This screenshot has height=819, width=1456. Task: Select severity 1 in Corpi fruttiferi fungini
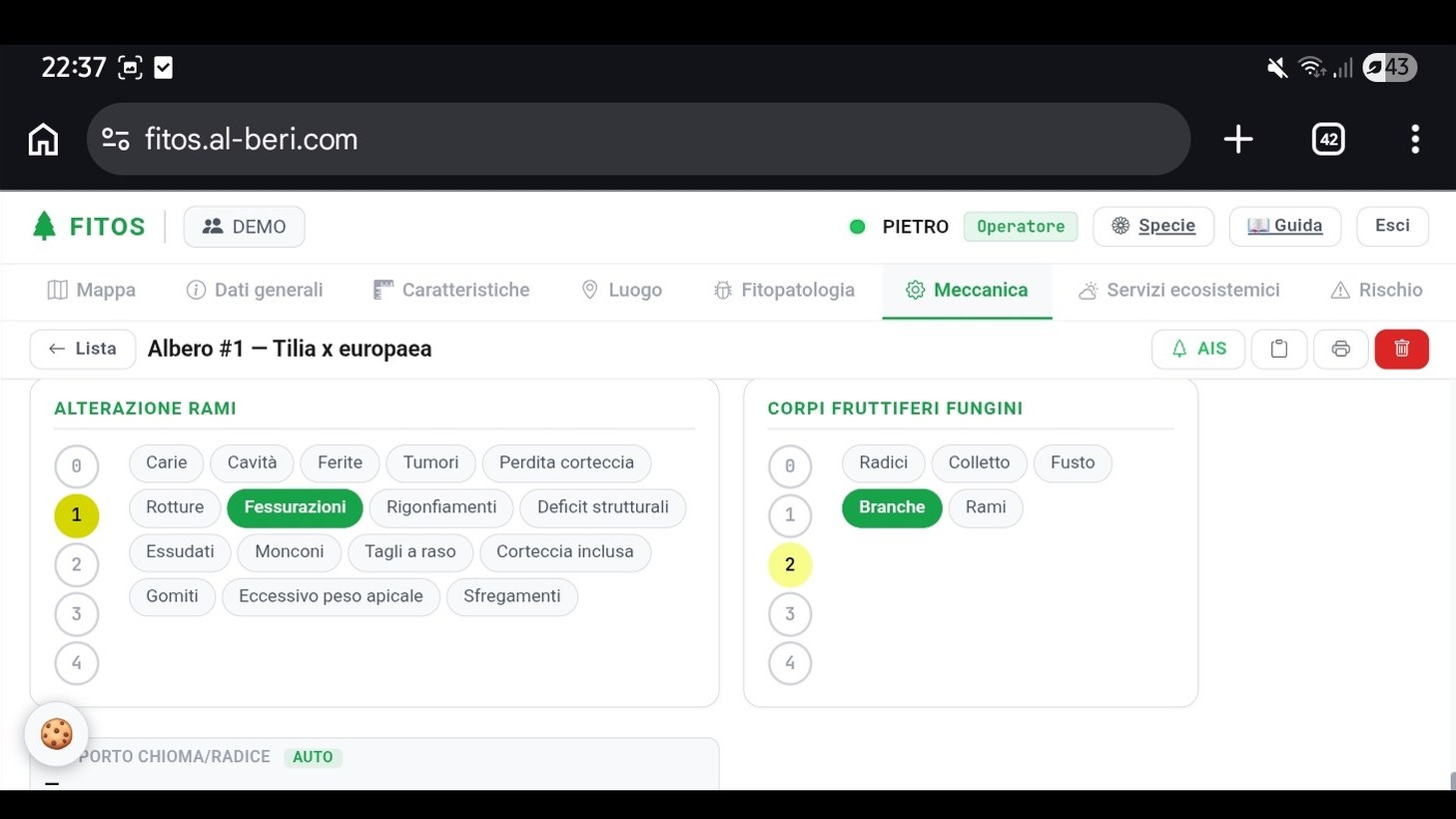[x=790, y=515]
